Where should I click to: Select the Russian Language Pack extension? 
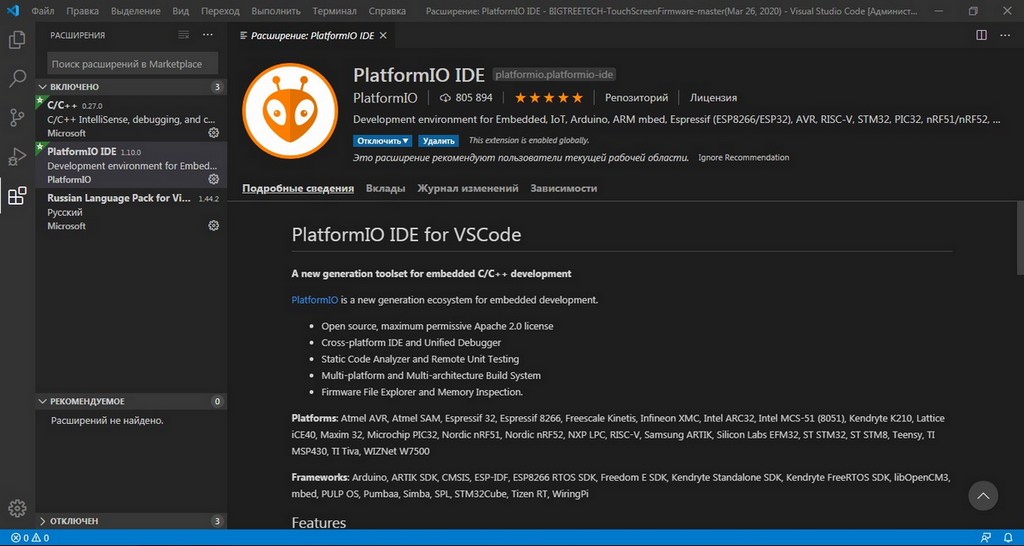pos(131,212)
